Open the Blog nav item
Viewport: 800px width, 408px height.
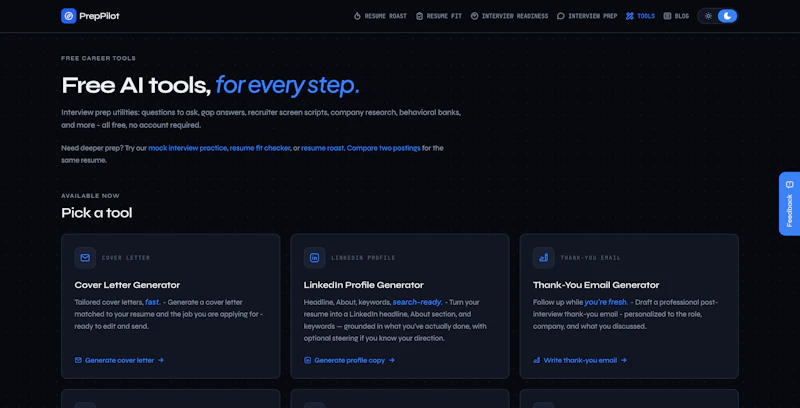pyautogui.click(x=676, y=16)
